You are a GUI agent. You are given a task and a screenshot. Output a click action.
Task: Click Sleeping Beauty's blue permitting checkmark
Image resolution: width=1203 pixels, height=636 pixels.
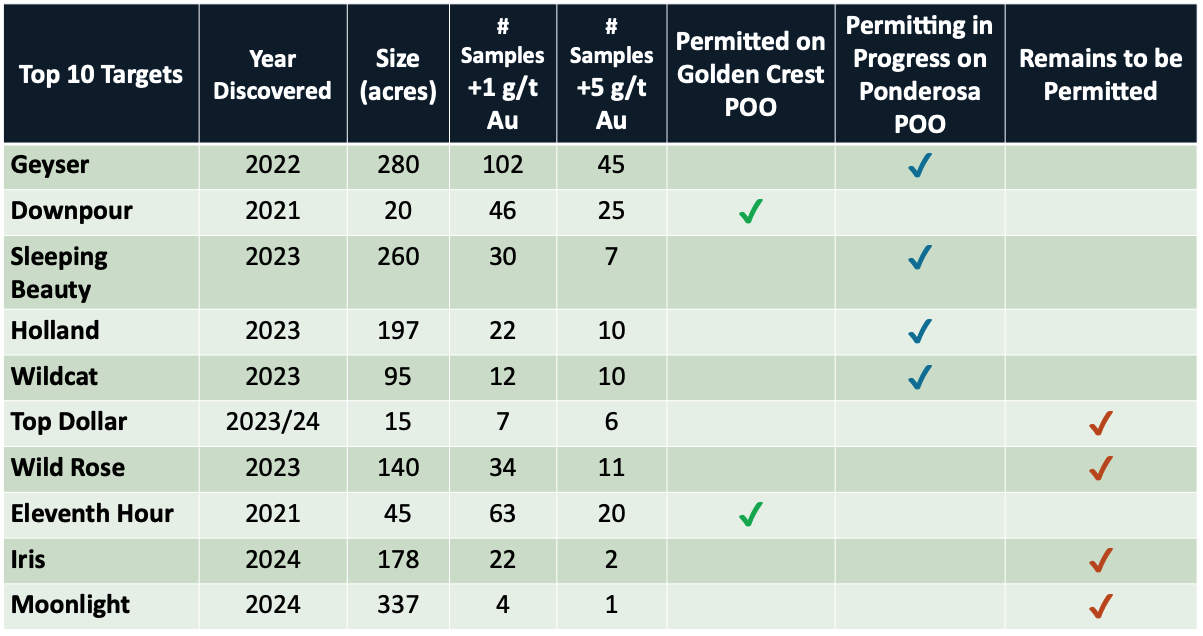919,258
